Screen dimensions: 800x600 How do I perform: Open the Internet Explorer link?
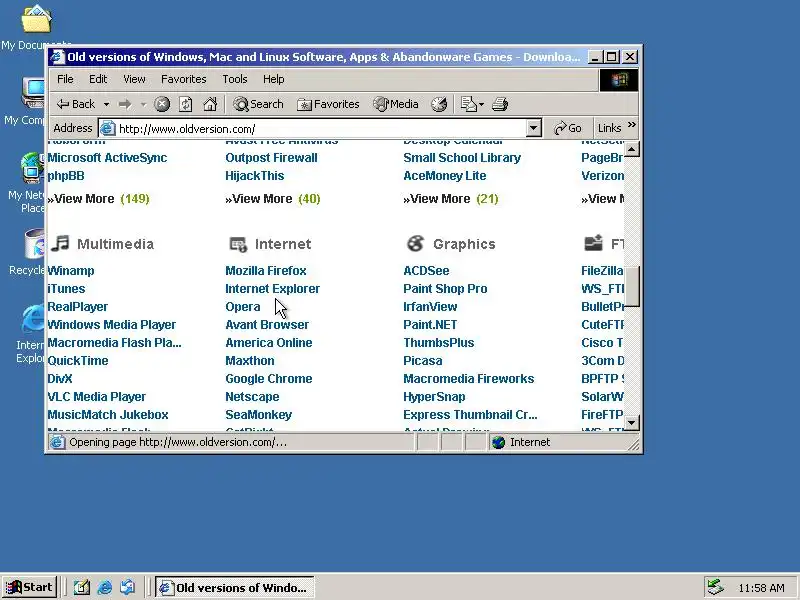tap(272, 289)
